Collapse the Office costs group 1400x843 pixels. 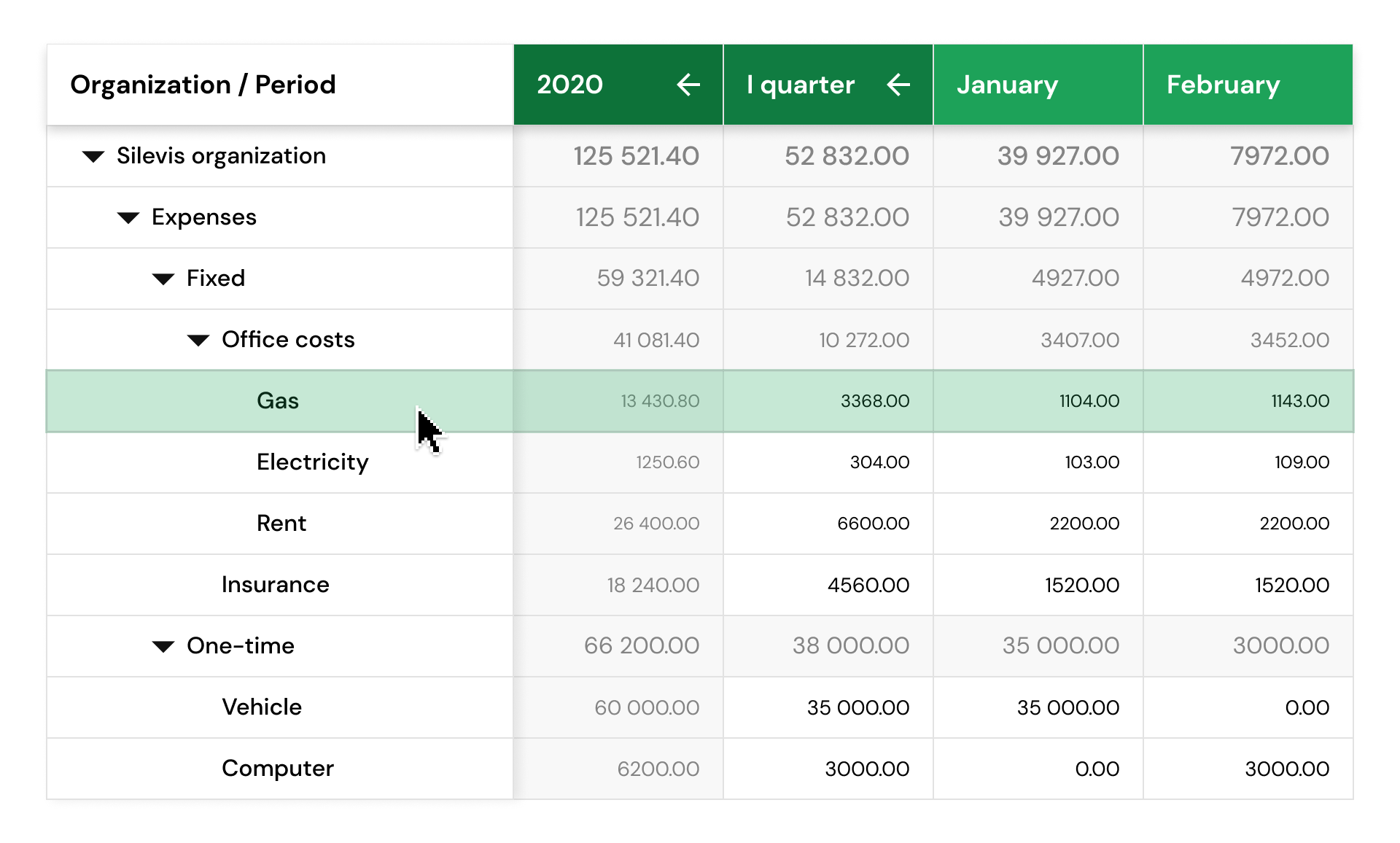click(198, 340)
